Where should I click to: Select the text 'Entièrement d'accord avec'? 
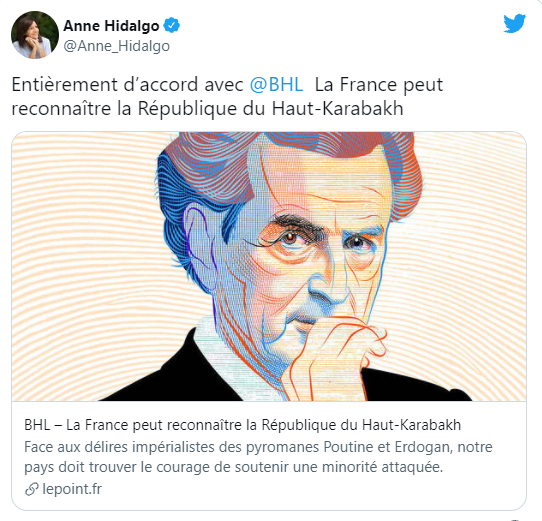pos(128,84)
